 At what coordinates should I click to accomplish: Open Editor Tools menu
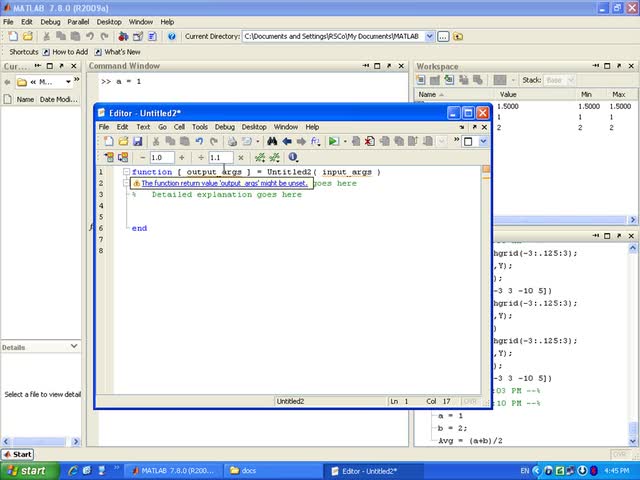[200, 127]
